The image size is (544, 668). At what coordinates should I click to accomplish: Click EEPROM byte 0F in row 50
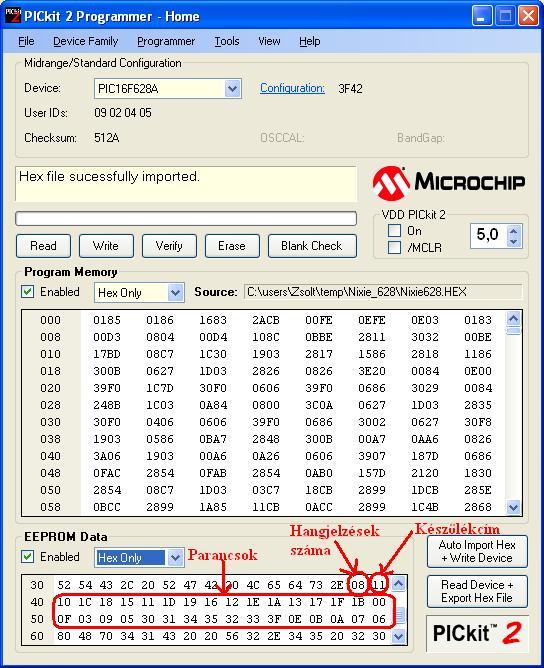(64, 619)
